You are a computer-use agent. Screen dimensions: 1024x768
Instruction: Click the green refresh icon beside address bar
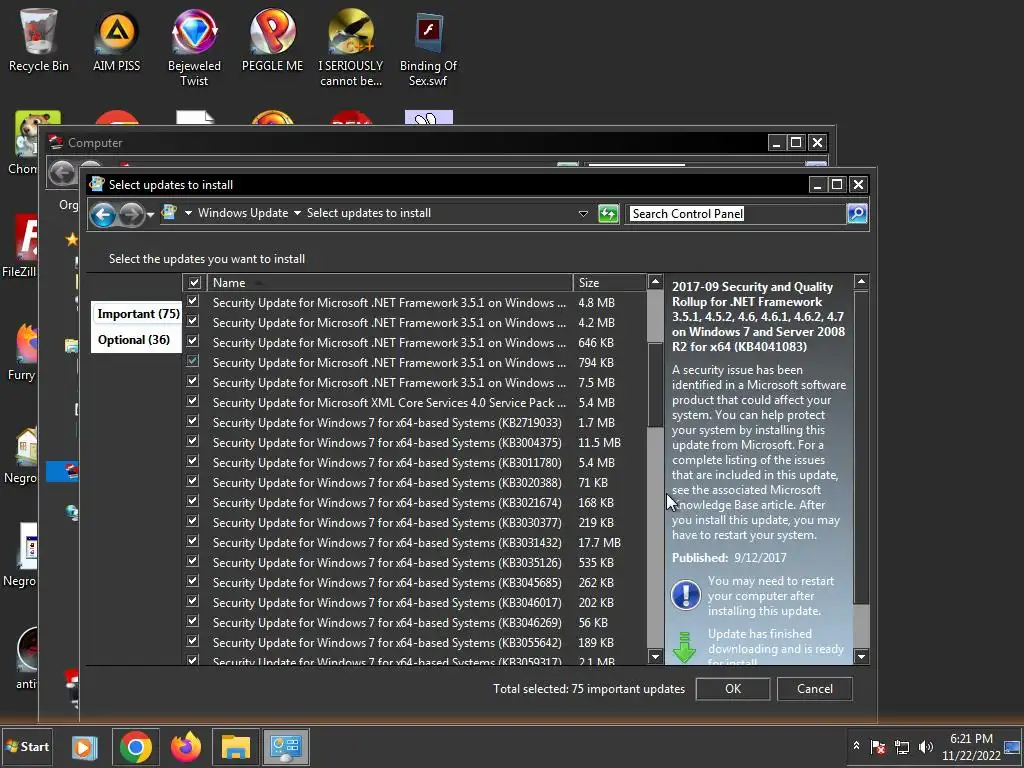click(x=608, y=214)
